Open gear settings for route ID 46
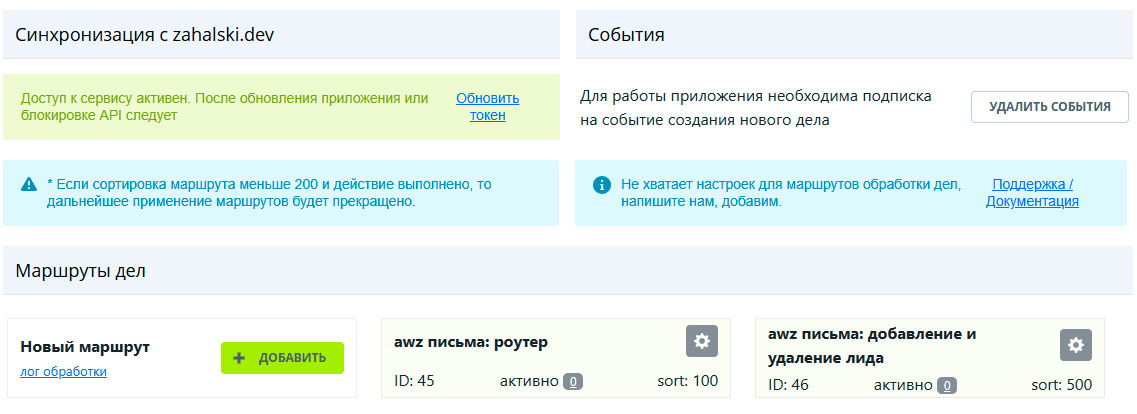The height and width of the screenshot is (414, 1137). tap(1075, 345)
